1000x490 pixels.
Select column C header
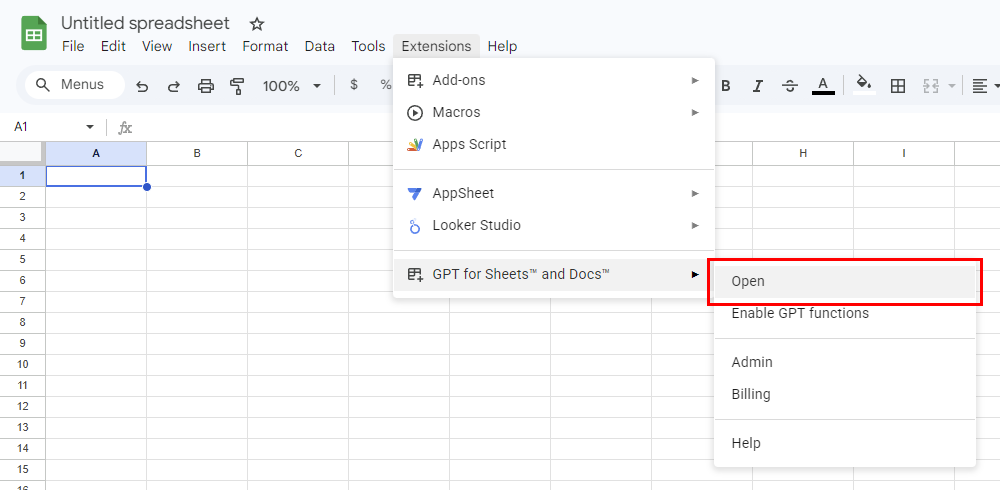[x=298, y=154]
